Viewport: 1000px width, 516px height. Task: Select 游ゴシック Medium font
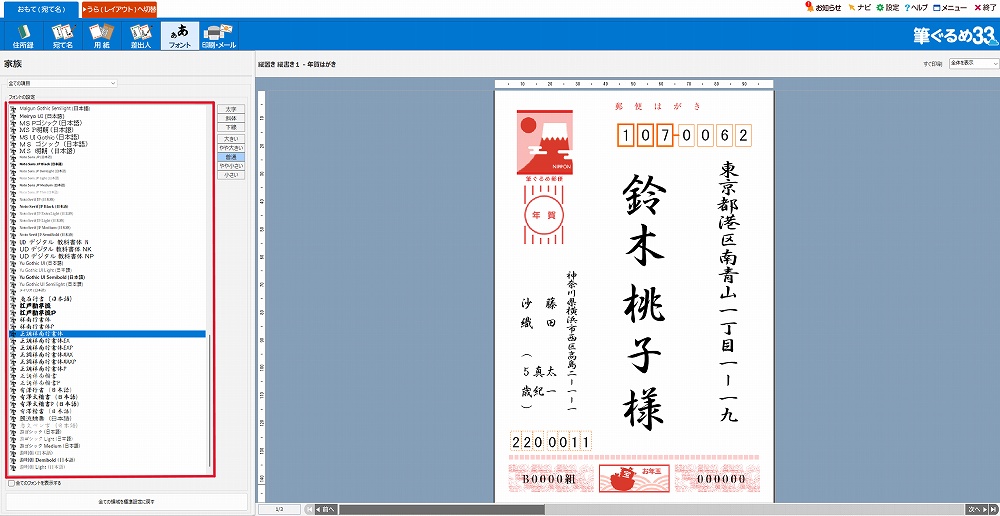click(50, 445)
